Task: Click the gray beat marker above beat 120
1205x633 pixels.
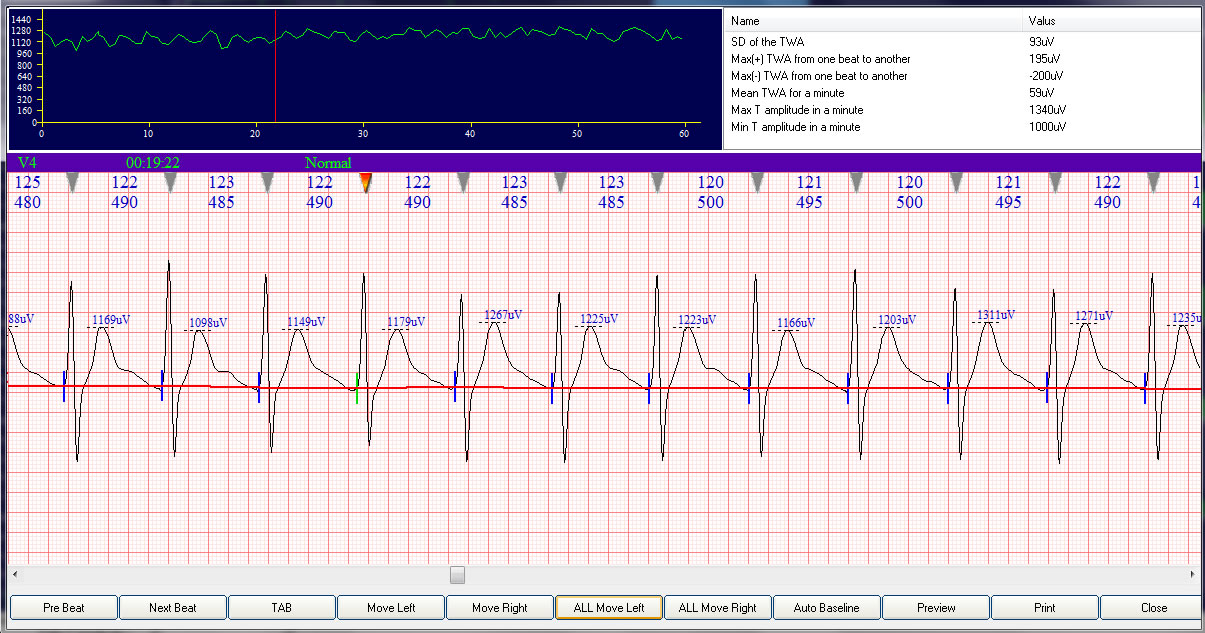Action: tap(756, 183)
